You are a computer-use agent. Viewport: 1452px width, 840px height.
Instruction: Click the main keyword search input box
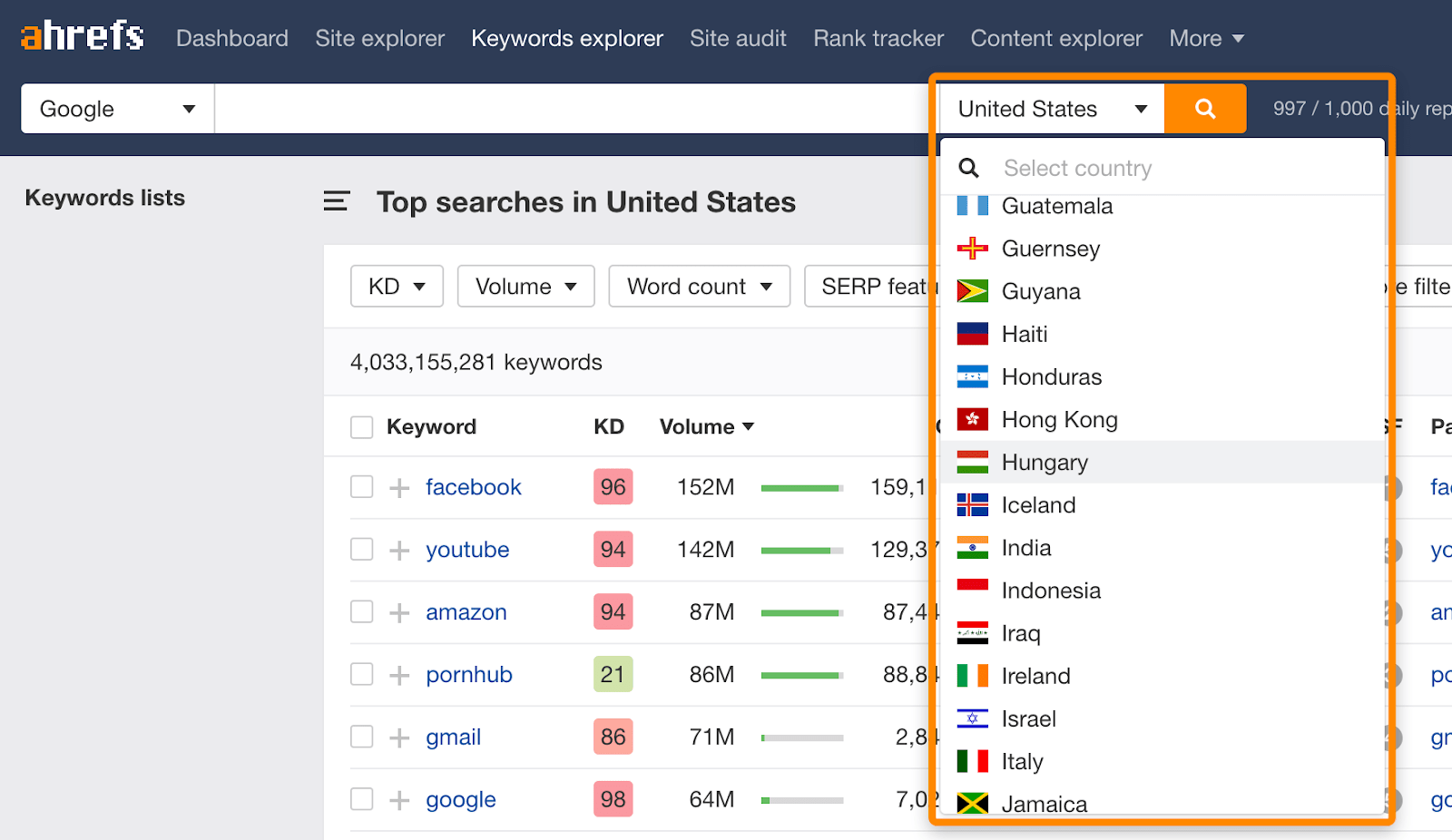pyautogui.click(x=572, y=109)
